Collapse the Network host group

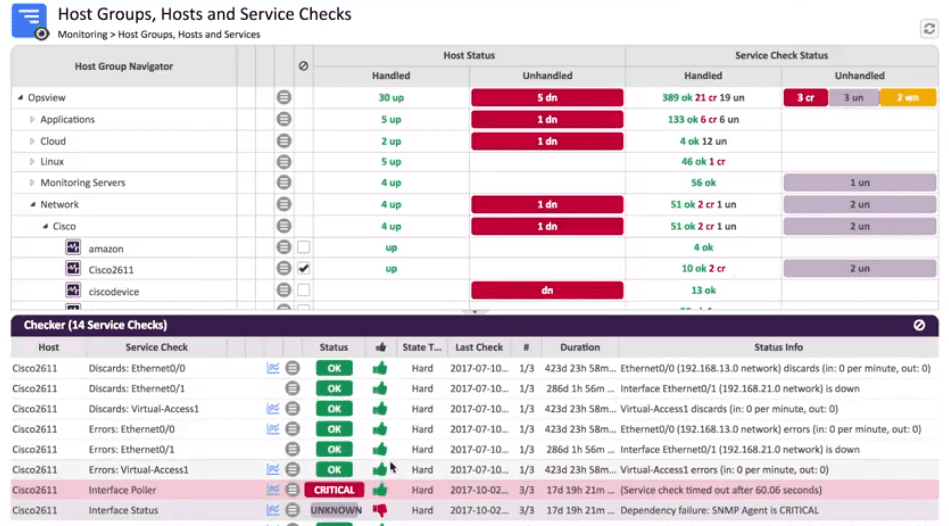[x=33, y=204]
